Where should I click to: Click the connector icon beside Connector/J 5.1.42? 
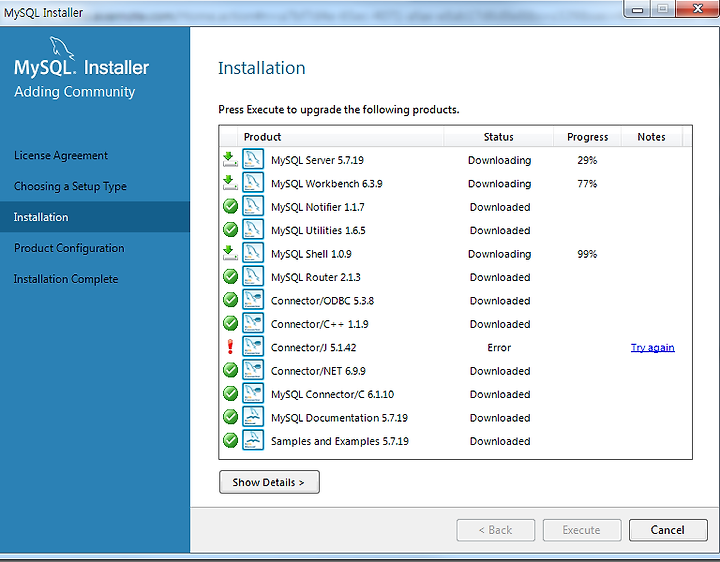click(x=253, y=347)
